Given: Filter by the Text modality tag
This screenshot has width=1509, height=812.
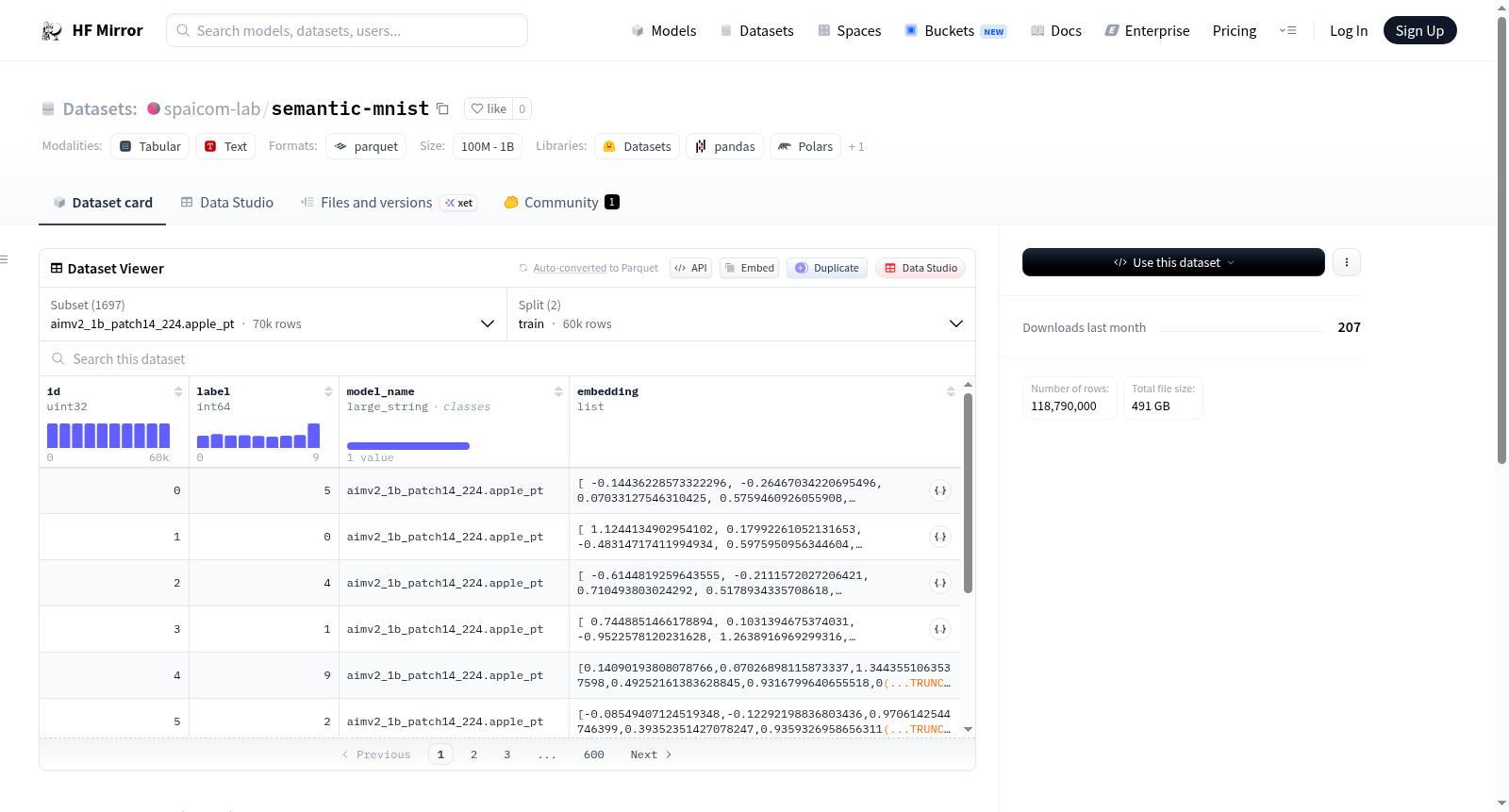Looking at the screenshot, I should (225, 146).
